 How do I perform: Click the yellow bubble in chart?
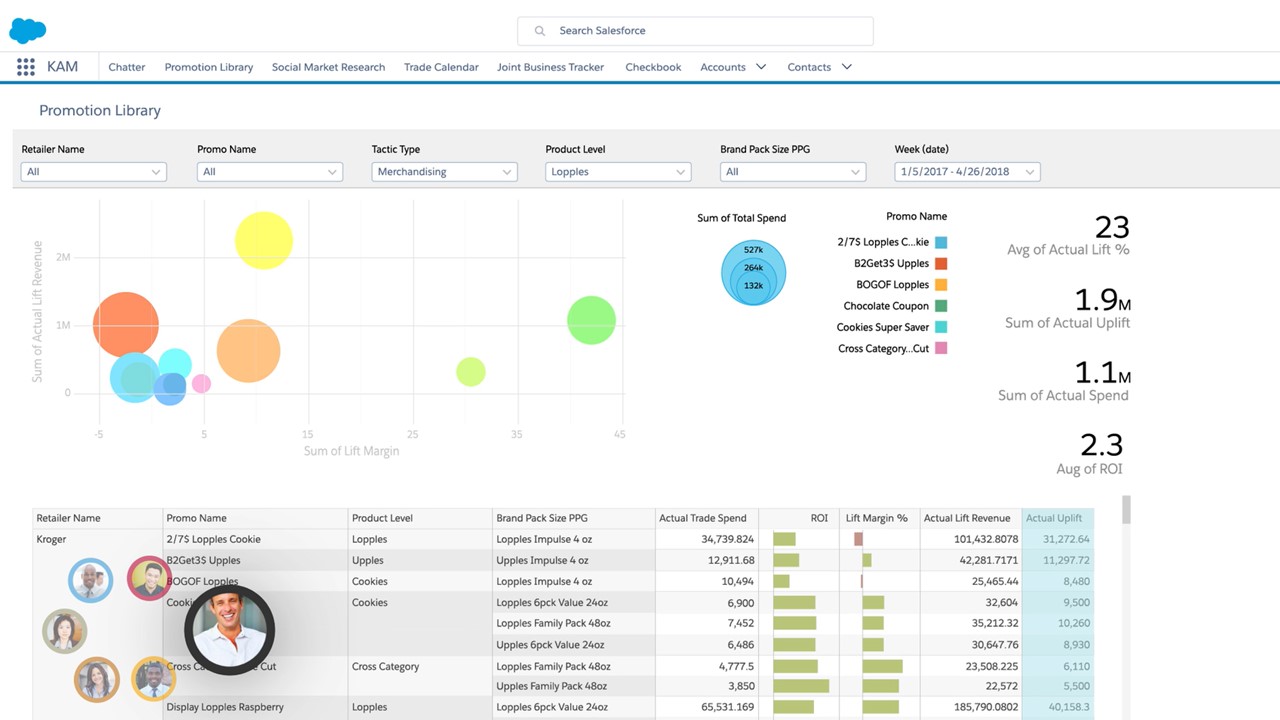click(x=264, y=240)
